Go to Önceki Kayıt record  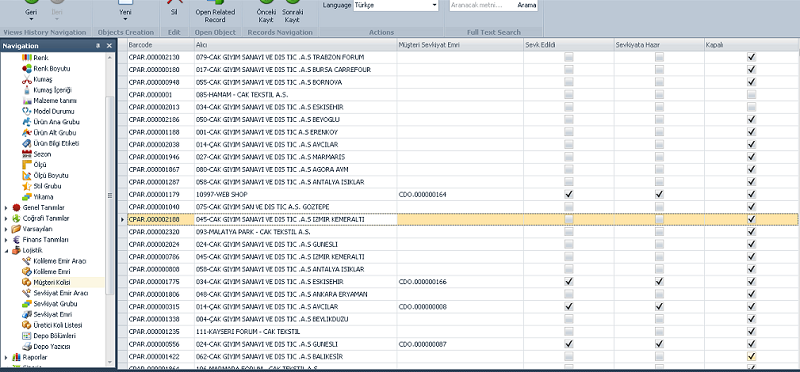pyautogui.click(x=266, y=12)
